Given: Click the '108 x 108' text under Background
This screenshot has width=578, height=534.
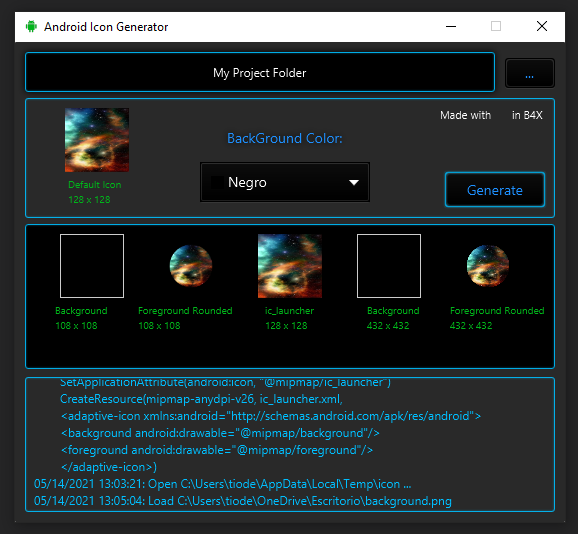Looking at the screenshot, I should (x=76, y=326).
